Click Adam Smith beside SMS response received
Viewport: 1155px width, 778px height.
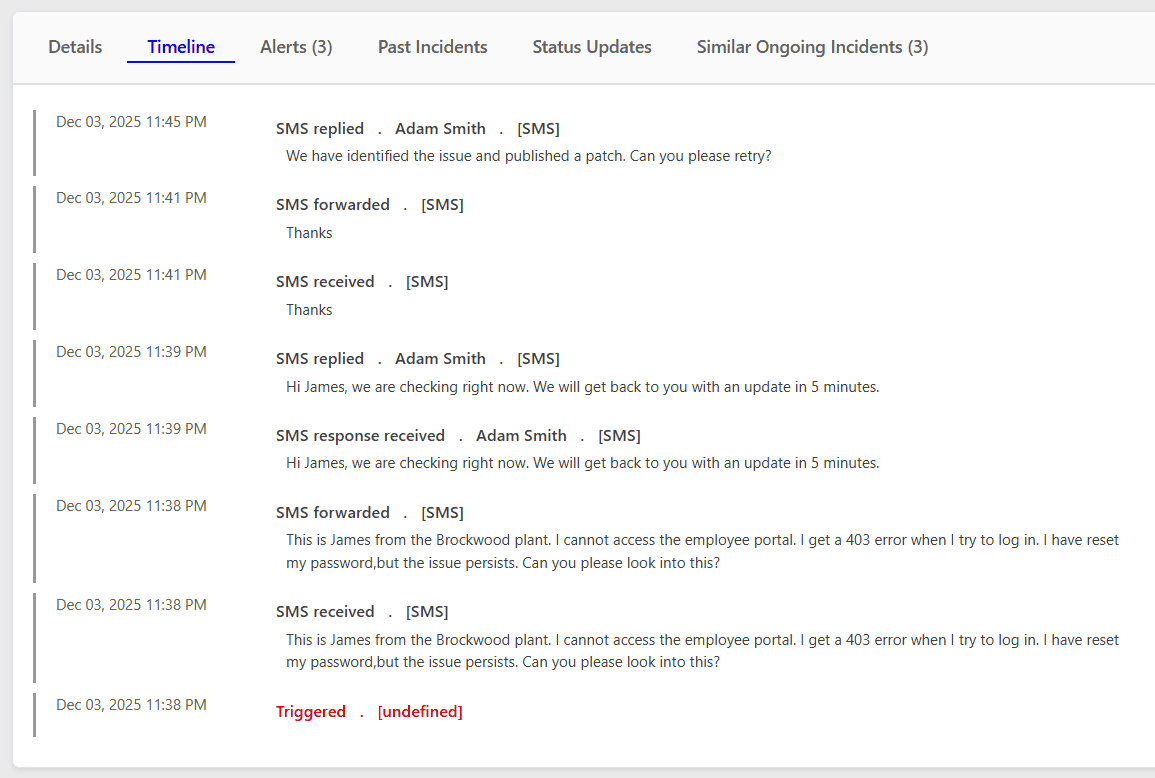tap(521, 435)
